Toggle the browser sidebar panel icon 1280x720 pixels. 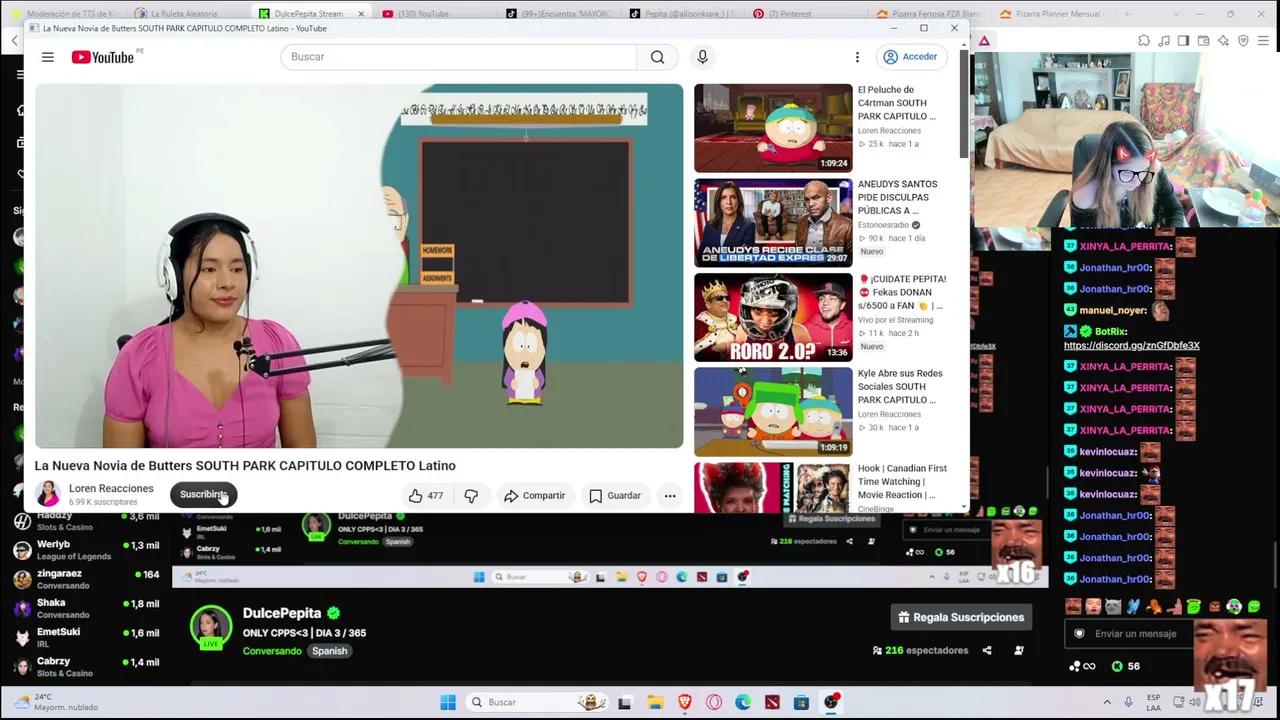click(x=1183, y=41)
